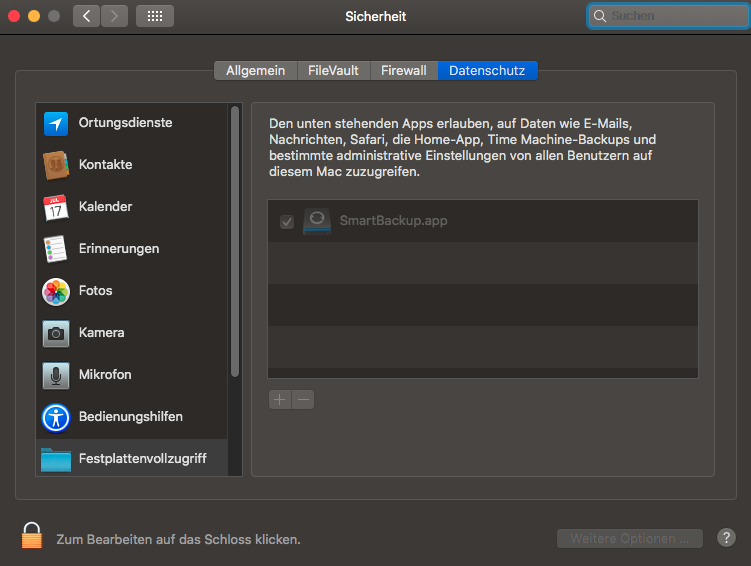Show all preferences with grid button
751x566 pixels.
(154, 16)
